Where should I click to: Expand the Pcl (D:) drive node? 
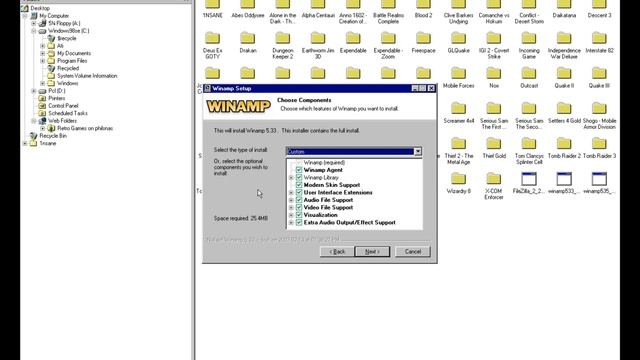point(34,91)
